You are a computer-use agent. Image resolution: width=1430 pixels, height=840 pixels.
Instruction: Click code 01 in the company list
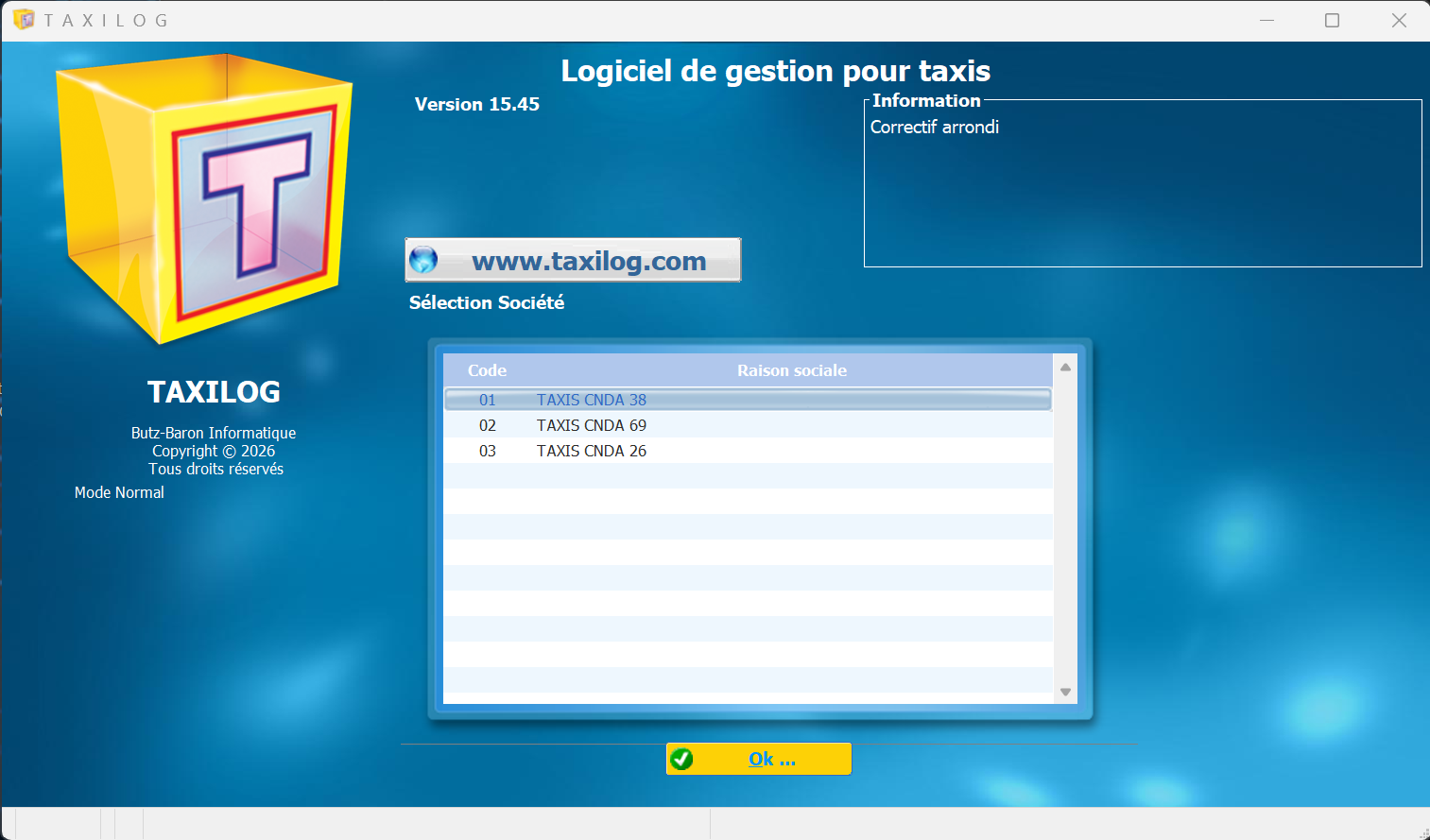(x=488, y=400)
